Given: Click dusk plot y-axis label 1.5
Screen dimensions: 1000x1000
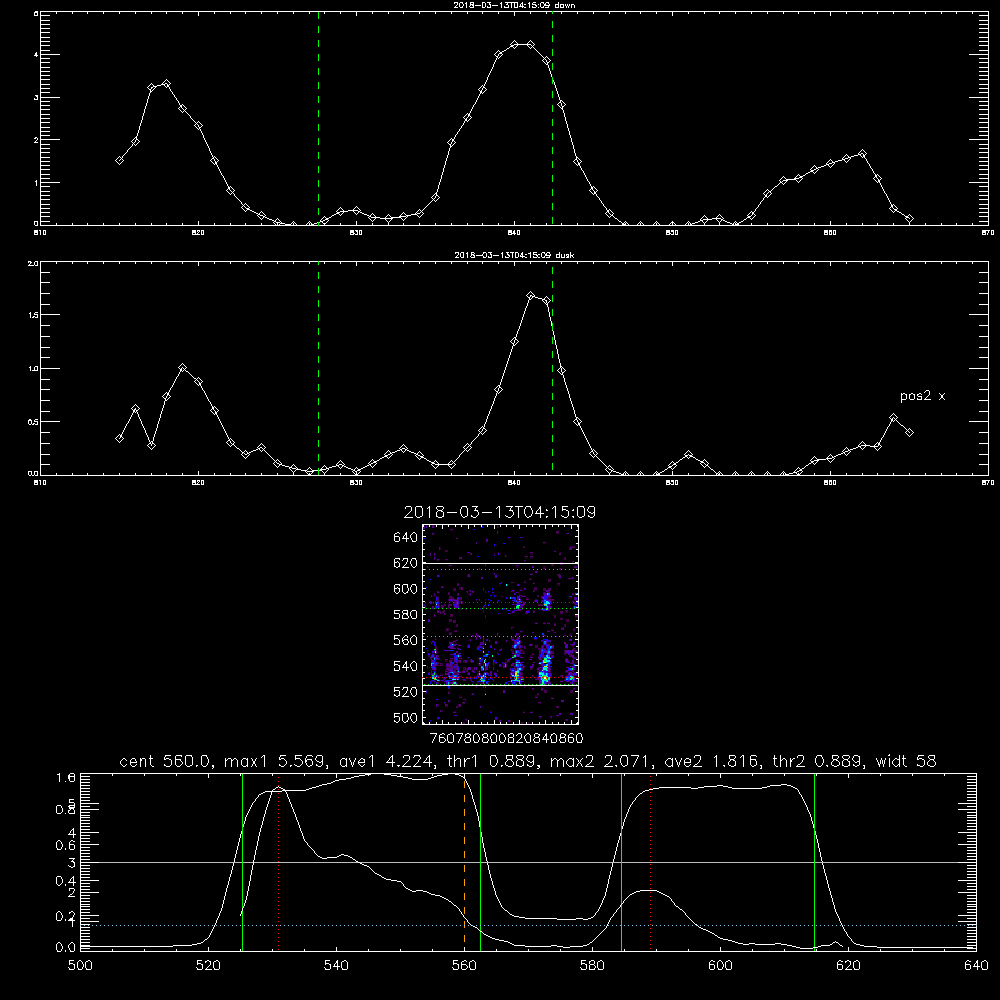Looking at the screenshot, I should click(x=33, y=315).
